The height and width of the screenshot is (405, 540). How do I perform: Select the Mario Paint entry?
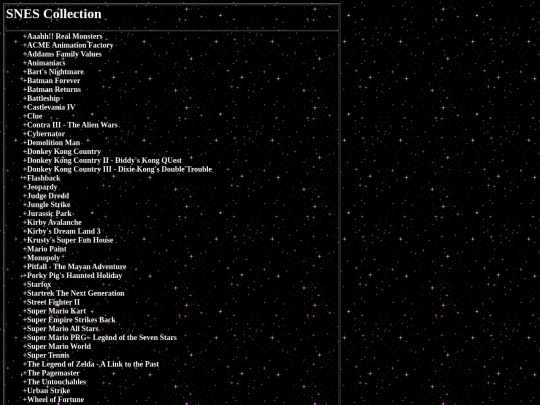[x=47, y=249]
